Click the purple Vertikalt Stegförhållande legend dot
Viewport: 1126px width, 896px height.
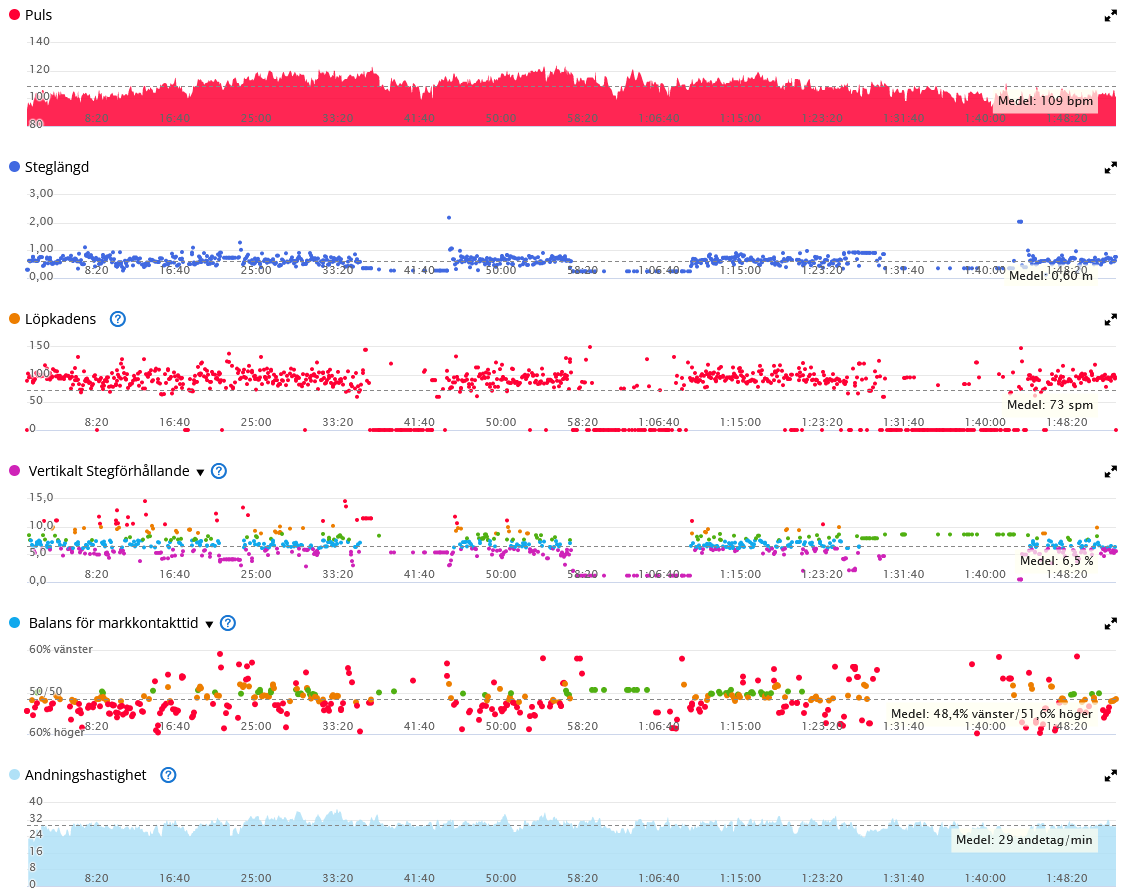point(14,471)
